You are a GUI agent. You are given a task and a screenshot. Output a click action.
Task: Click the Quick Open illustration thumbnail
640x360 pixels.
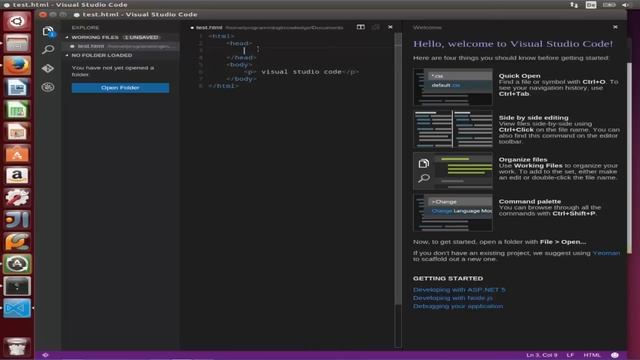[x=453, y=87]
